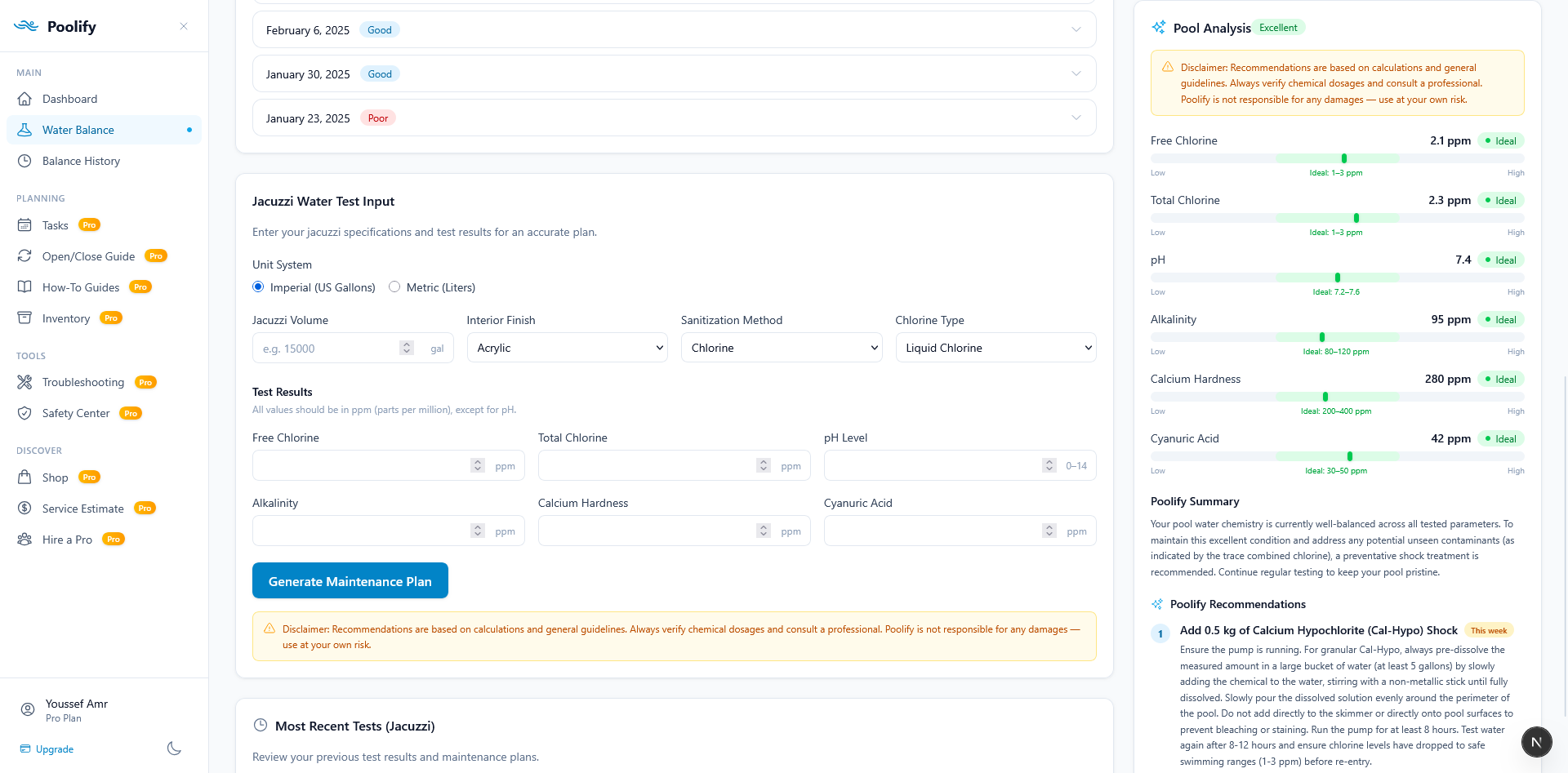The image size is (1568, 773).
Task: Toggle dark mode with the moon icon
Action: coord(174,749)
